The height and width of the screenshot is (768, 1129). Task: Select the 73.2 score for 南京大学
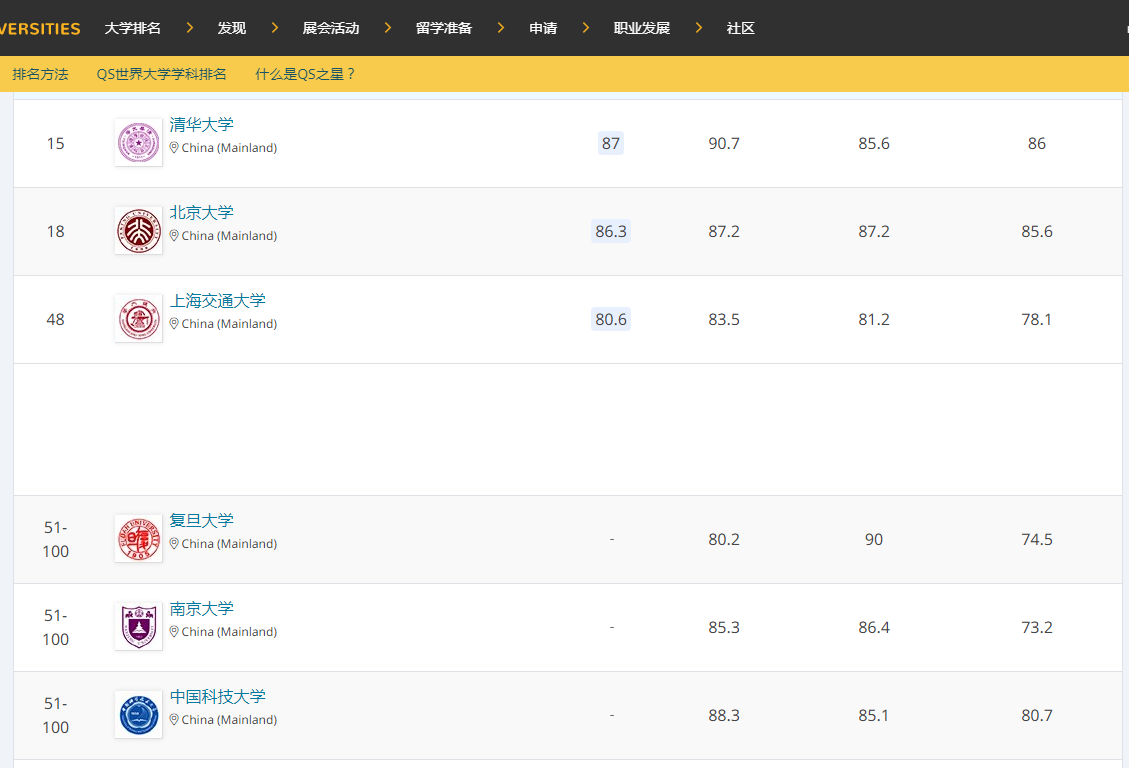[1037, 627]
